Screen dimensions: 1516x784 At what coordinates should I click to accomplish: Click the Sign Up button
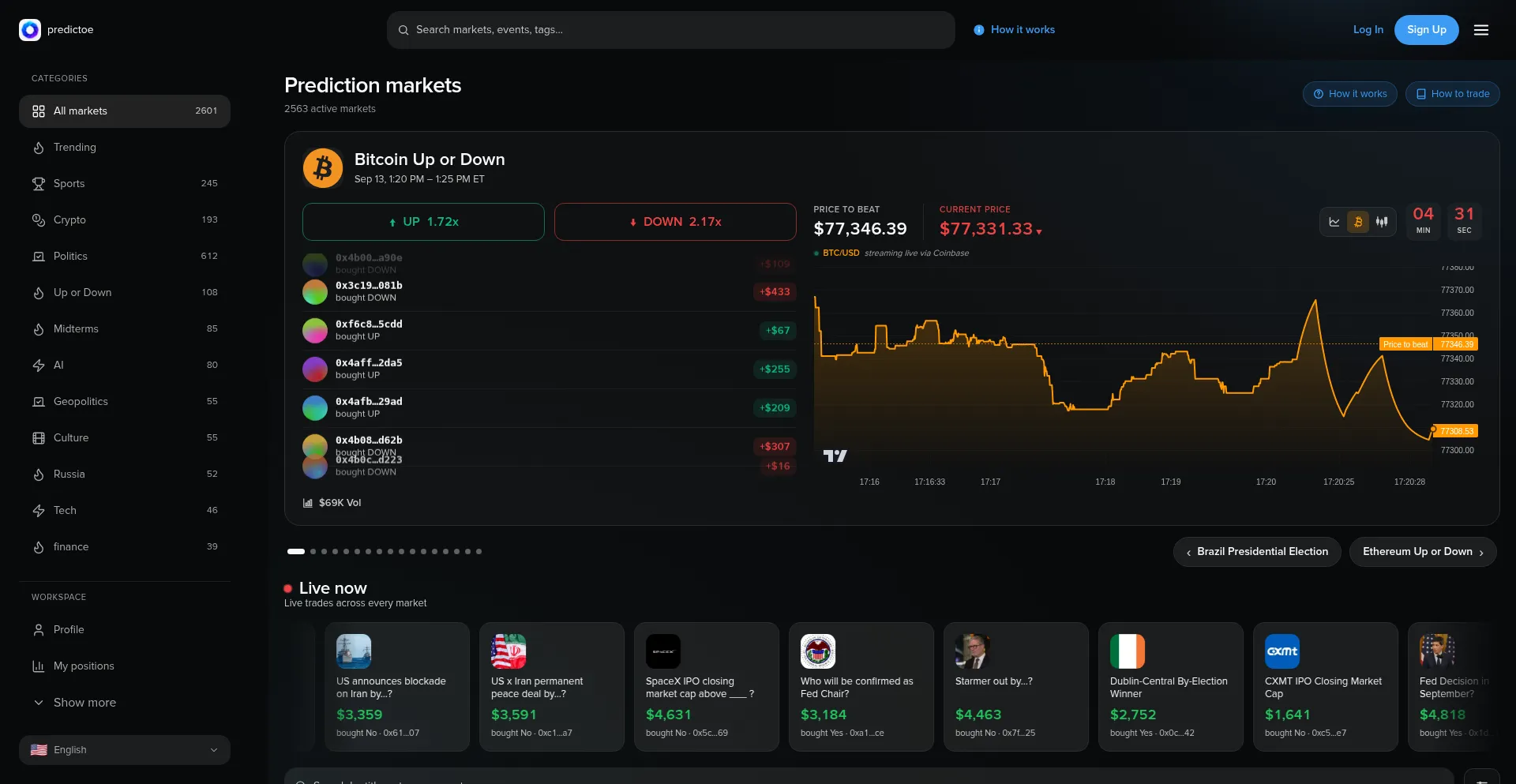click(x=1426, y=30)
